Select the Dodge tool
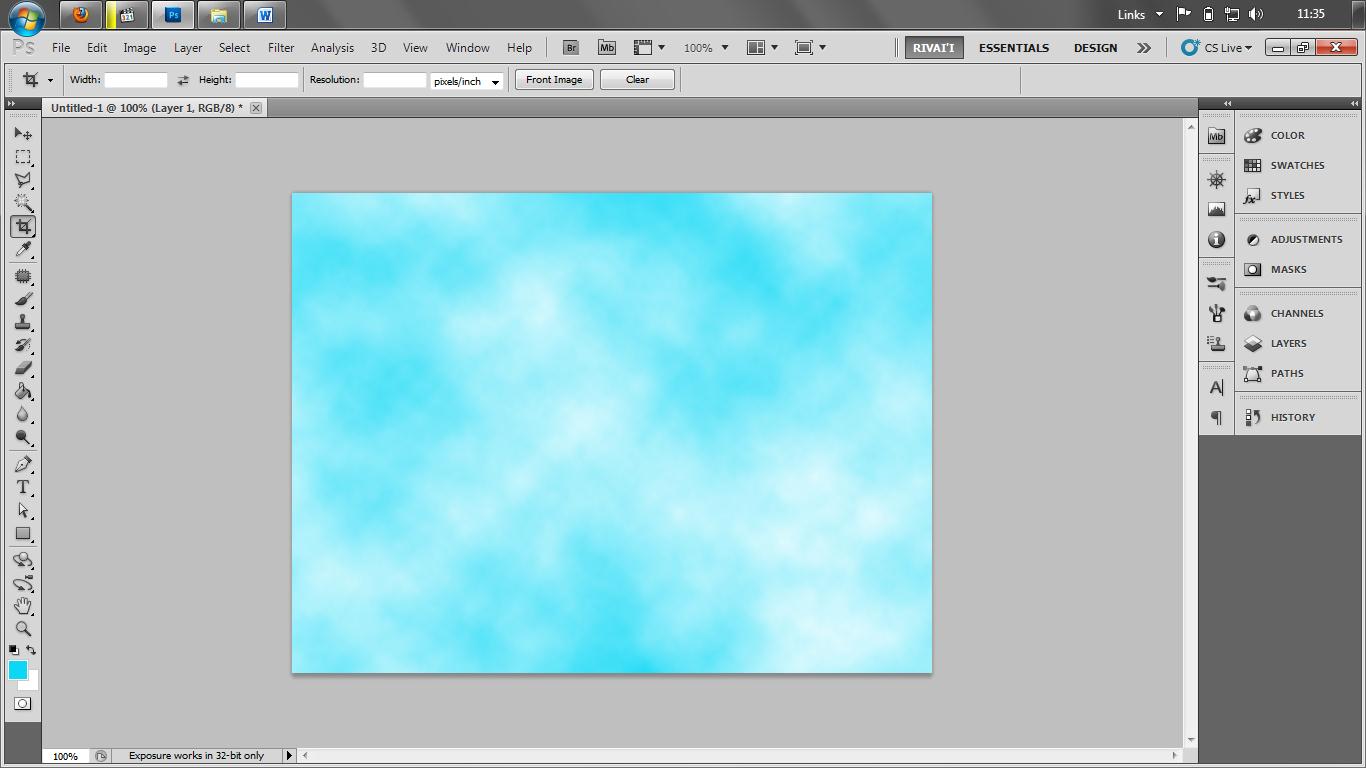This screenshot has width=1366, height=768. pos(23,437)
